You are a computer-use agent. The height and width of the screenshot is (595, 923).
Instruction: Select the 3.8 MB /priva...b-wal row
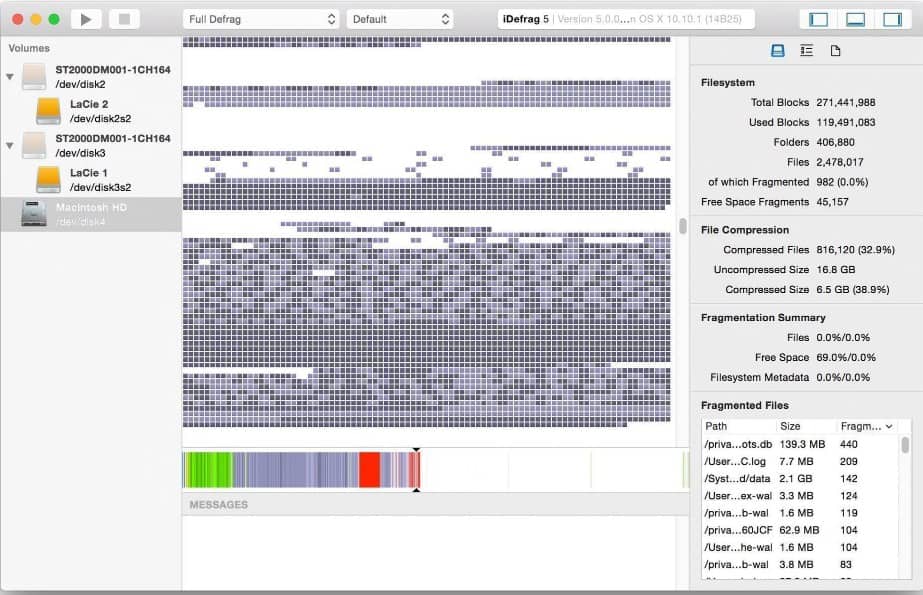click(x=800, y=564)
